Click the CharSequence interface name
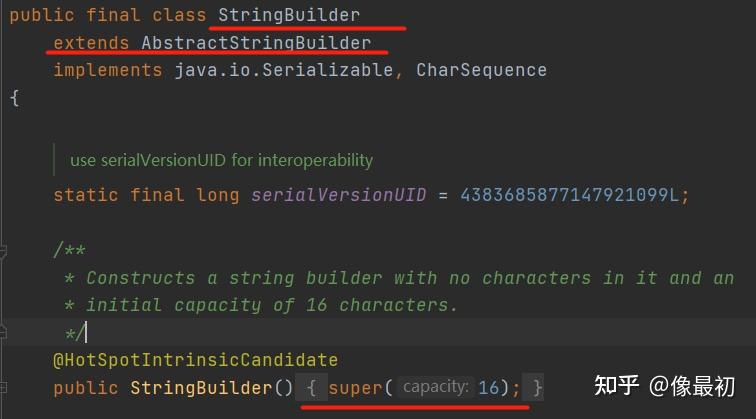 point(481,70)
